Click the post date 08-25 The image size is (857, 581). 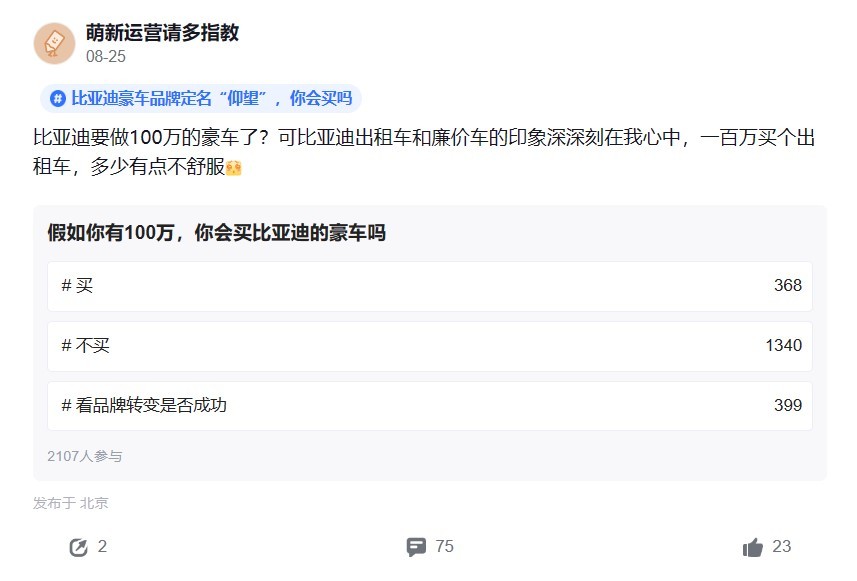point(105,57)
